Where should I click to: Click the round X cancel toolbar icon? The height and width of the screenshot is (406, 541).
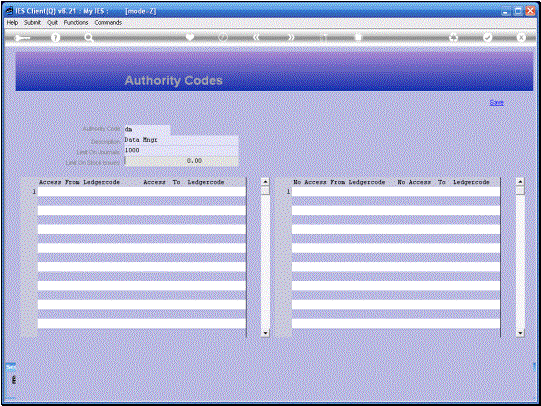coord(521,37)
